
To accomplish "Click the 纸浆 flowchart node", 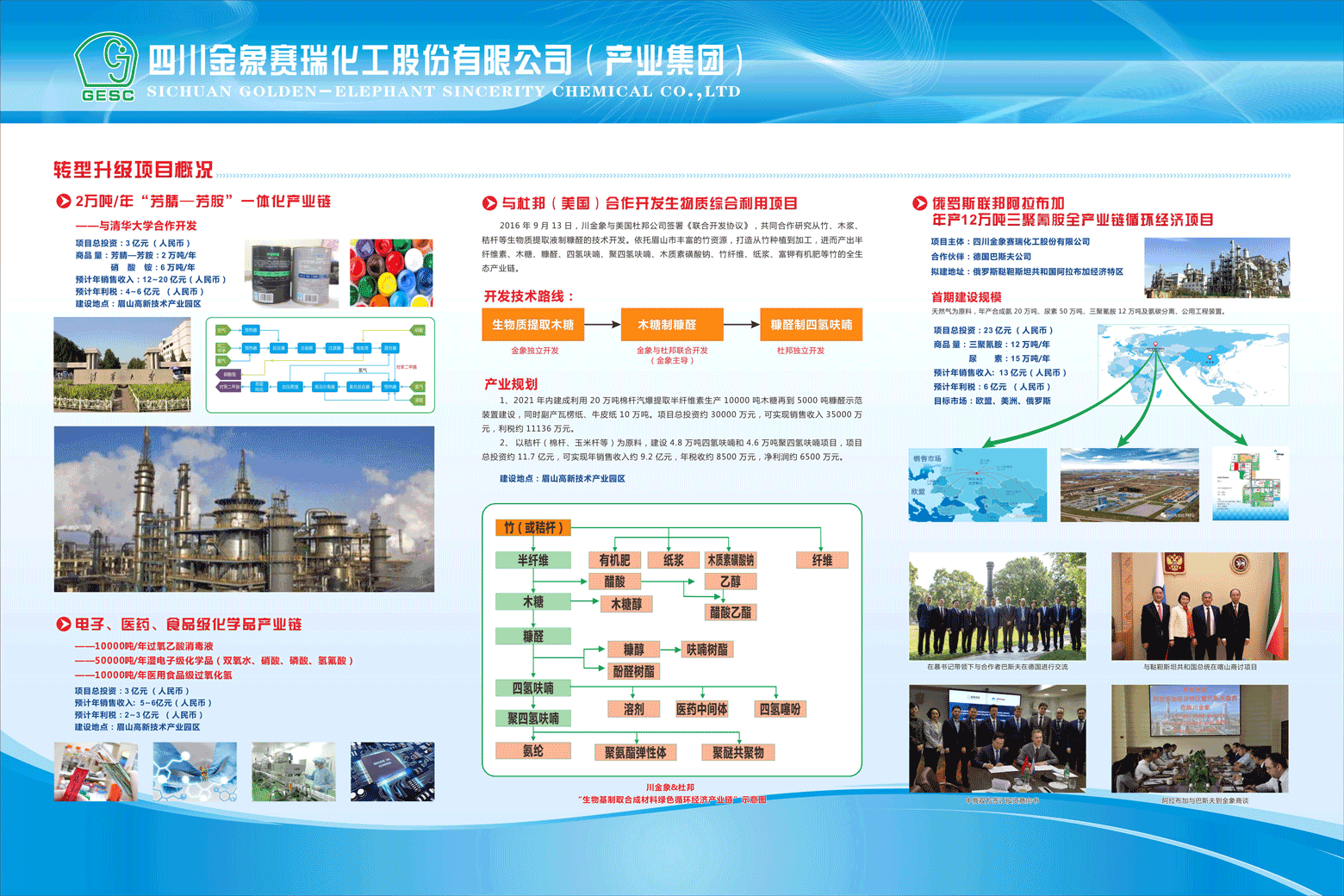I will click(673, 560).
